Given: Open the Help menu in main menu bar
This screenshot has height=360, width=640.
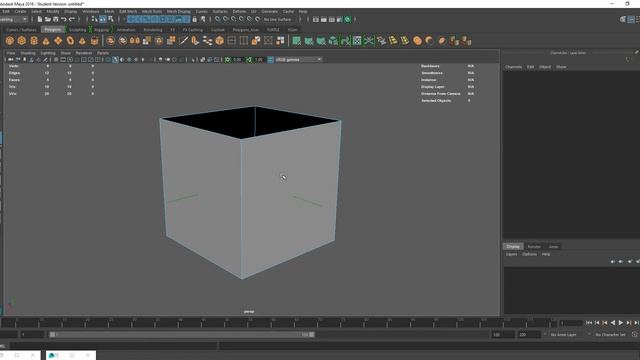Looking at the screenshot, I should point(303,11).
